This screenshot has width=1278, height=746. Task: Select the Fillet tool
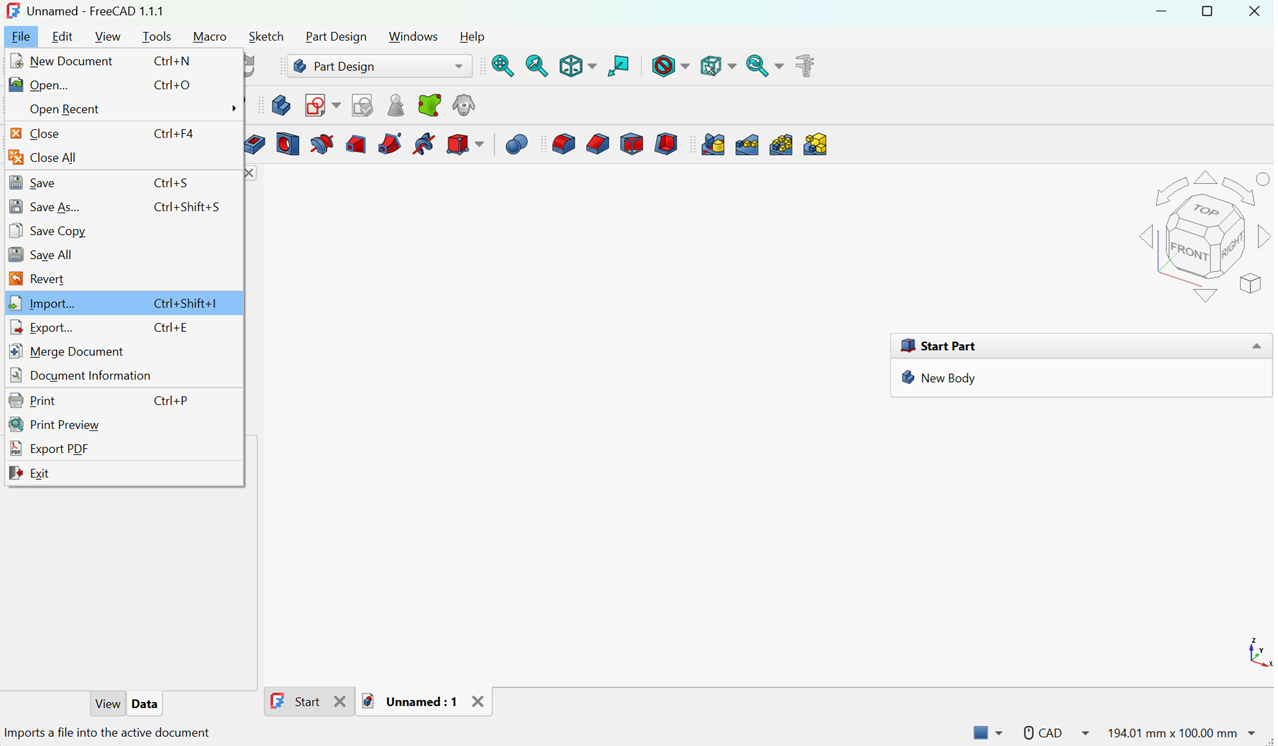(564, 144)
